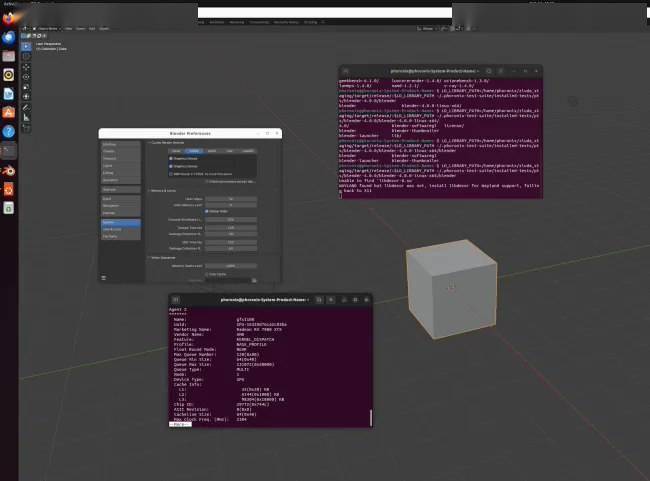Image resolution: width=650 pixels, height=481 pixels.
Task: Open Thunderbird from the Ubuntu dock
Action: (9, 37)
